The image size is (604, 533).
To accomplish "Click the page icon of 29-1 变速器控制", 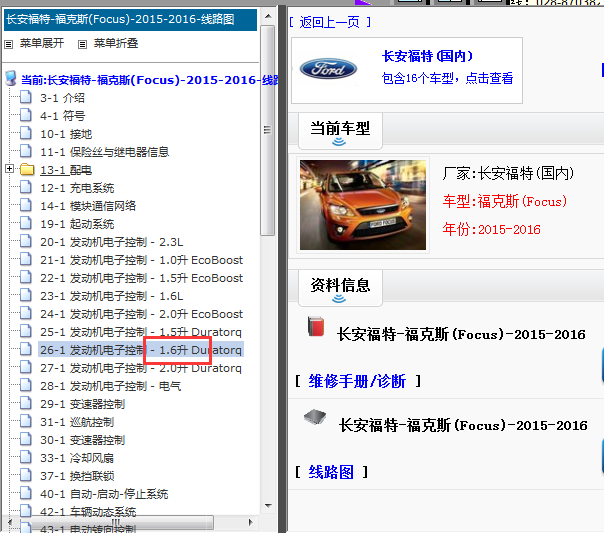I will tap(26, 403).
